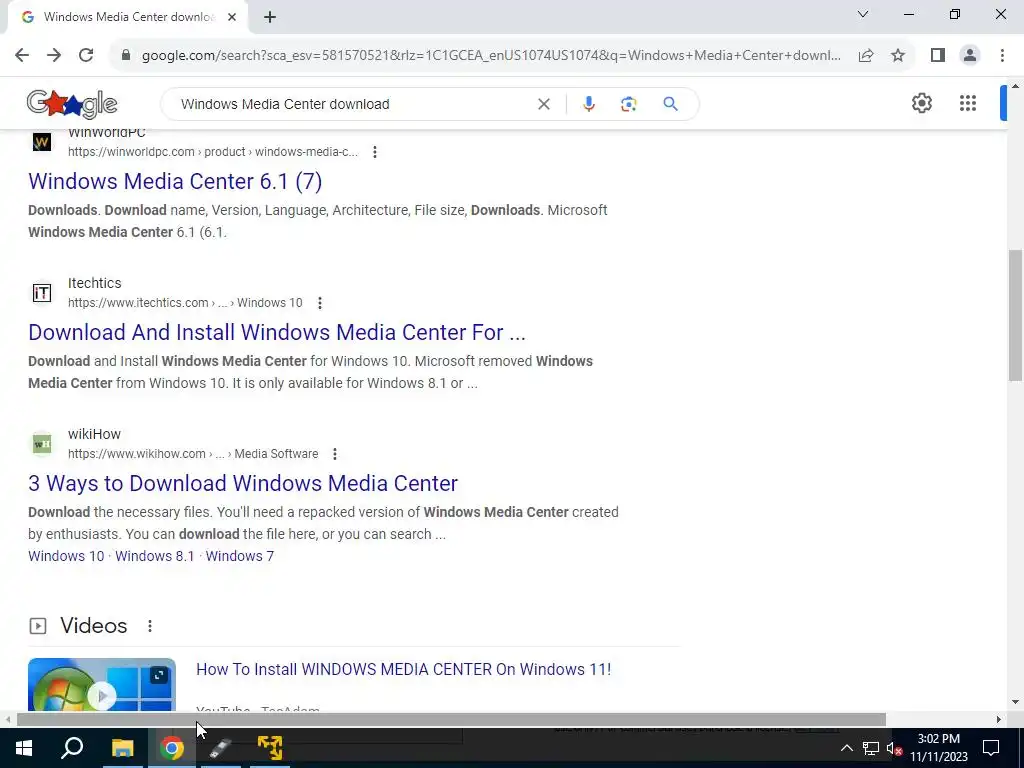Follow the Windows 10 sublink

(66, 556)
